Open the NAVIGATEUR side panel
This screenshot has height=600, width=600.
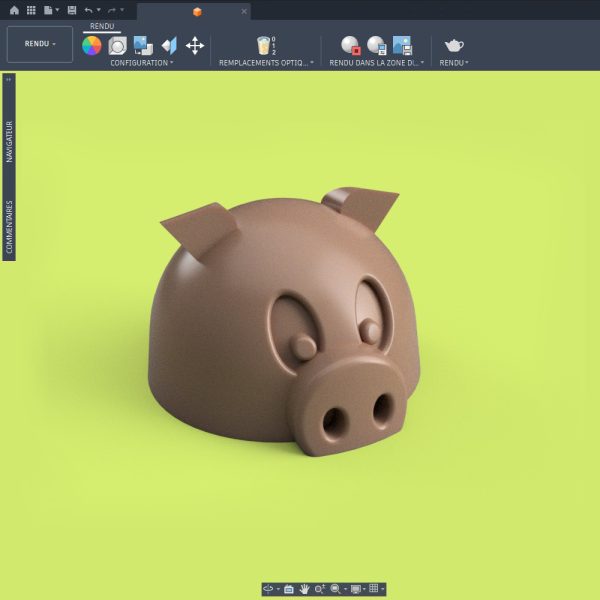click(9, 142)
